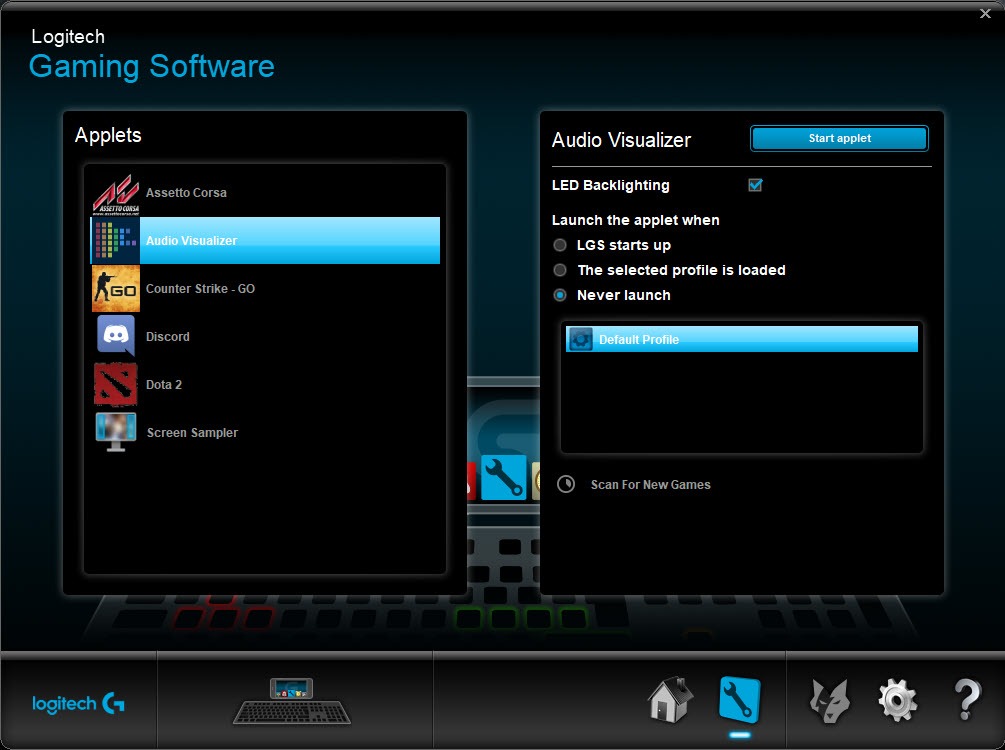This screenshot has width=1005, height=750.
Task: Select Assetto Corsa in the applets list
Action: click(265, 193)
